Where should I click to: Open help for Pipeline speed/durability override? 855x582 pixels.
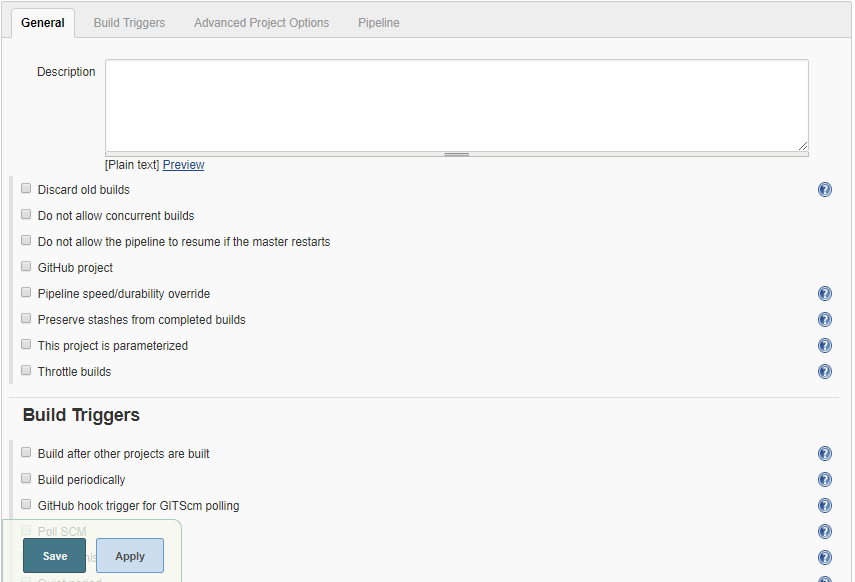point(824,293)
